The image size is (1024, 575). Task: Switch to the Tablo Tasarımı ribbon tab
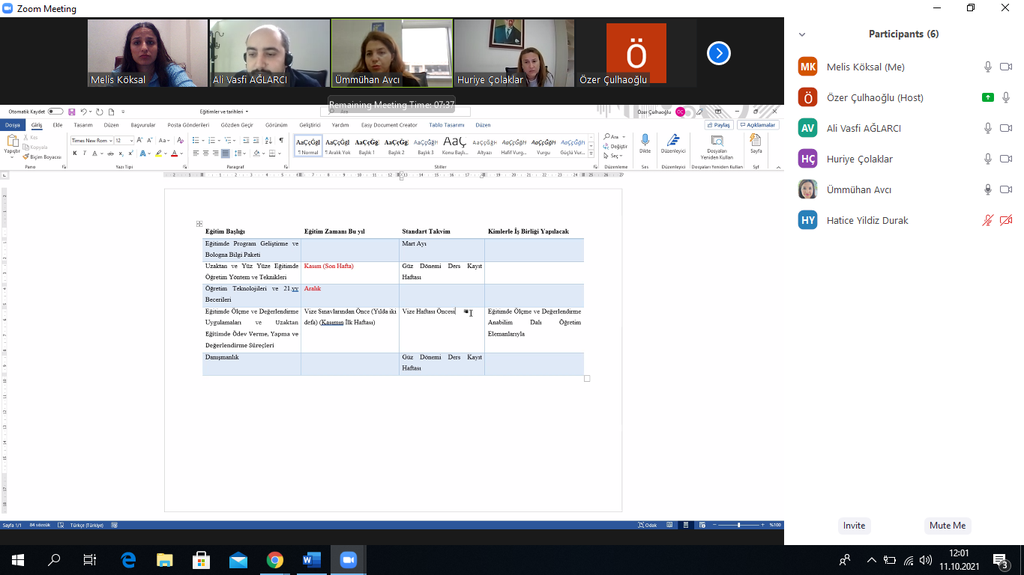tap(446, 125)
